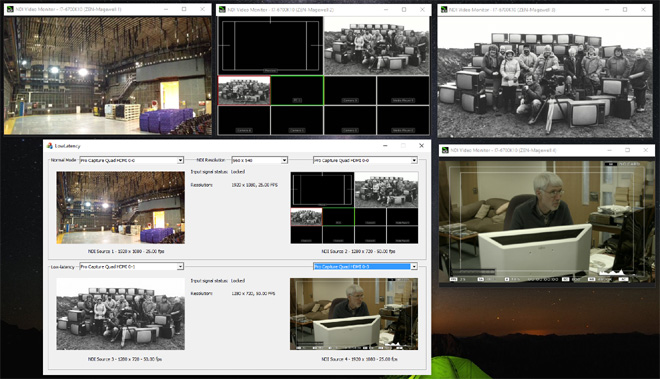The width and height of the screenshot is (660, 379).
Task: Open the Normal Mode capture device dropdown
Action: coord(131,160)
